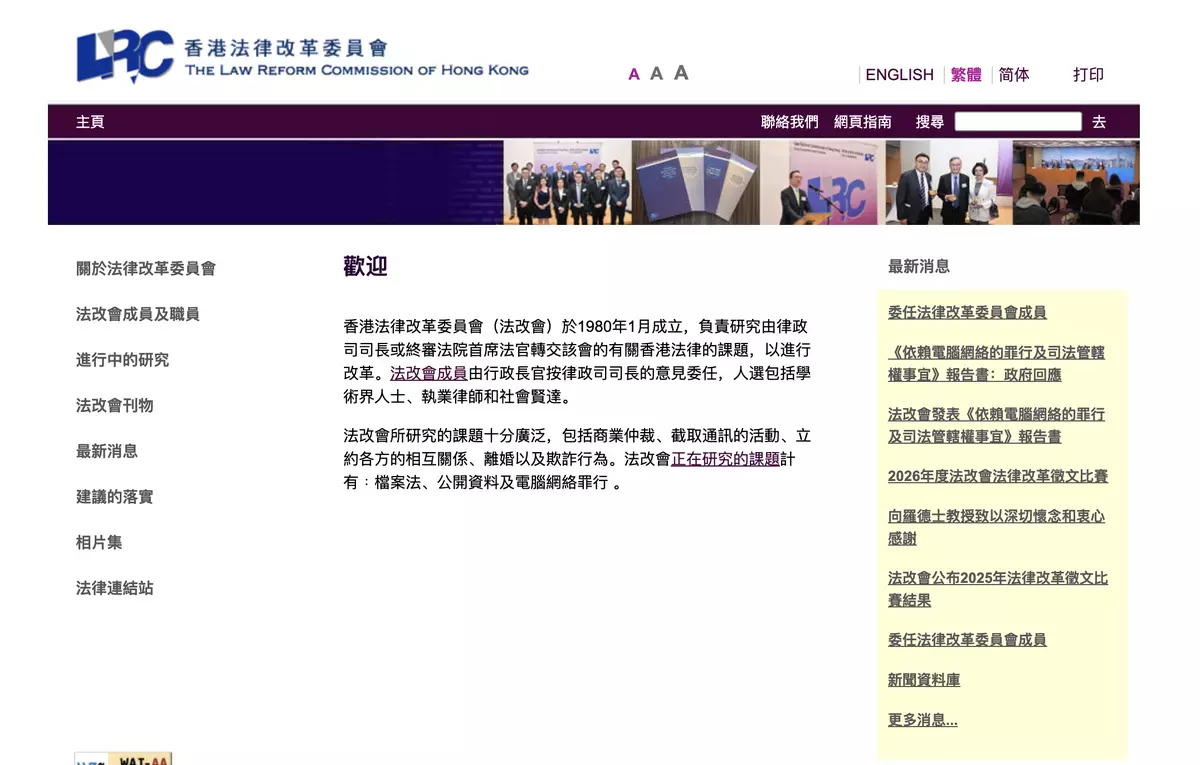The image size is (1200, 765).
Task: Open 2026年度法改會法律改革徵文比賽 news item
Action: click(x=997, y=476)
